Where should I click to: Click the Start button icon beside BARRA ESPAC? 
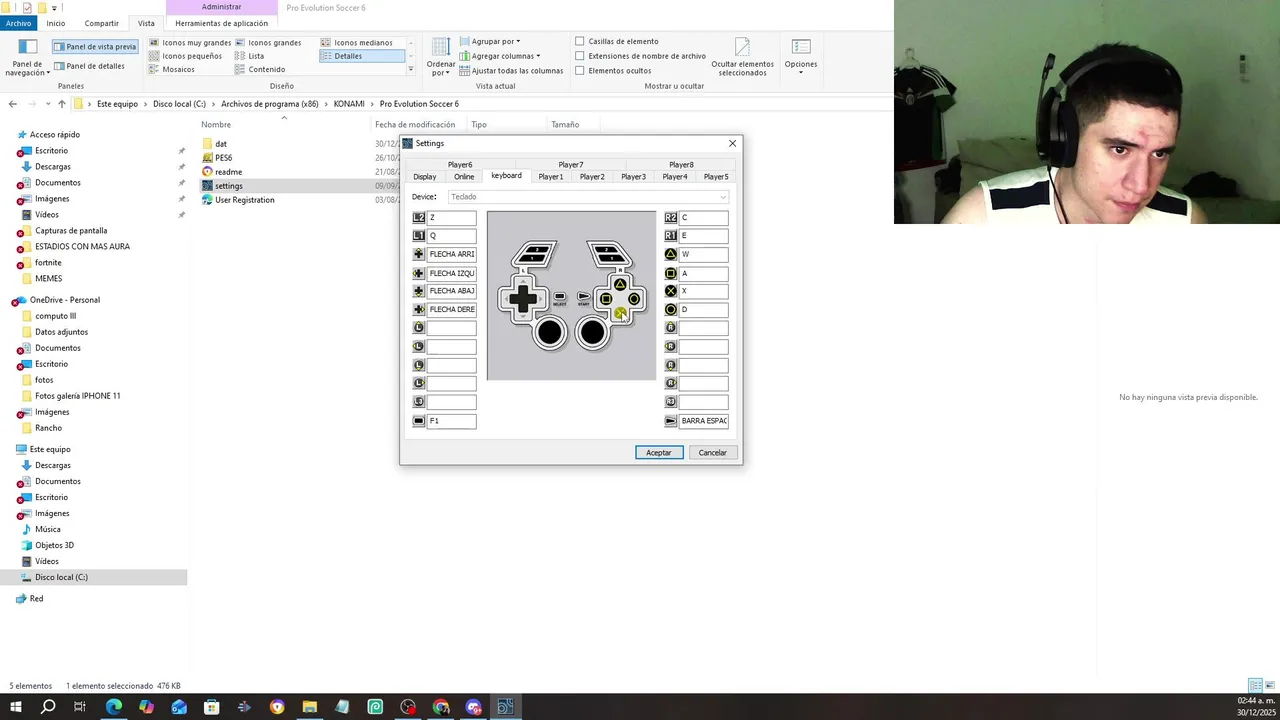[x=671, y=421]
